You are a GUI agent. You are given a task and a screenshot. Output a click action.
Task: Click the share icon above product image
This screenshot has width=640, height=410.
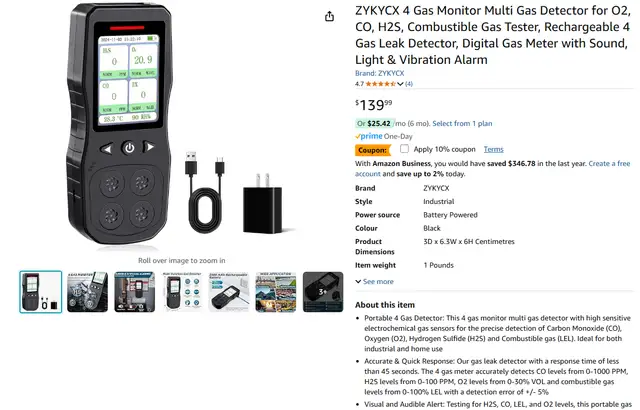329,16
